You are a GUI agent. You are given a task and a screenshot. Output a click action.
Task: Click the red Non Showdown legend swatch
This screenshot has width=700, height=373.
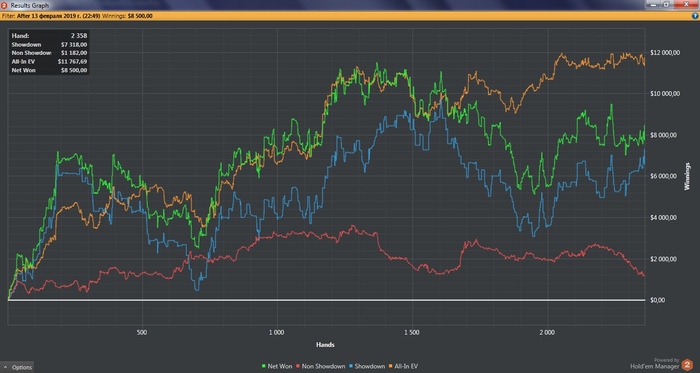[x=298, y=367]
